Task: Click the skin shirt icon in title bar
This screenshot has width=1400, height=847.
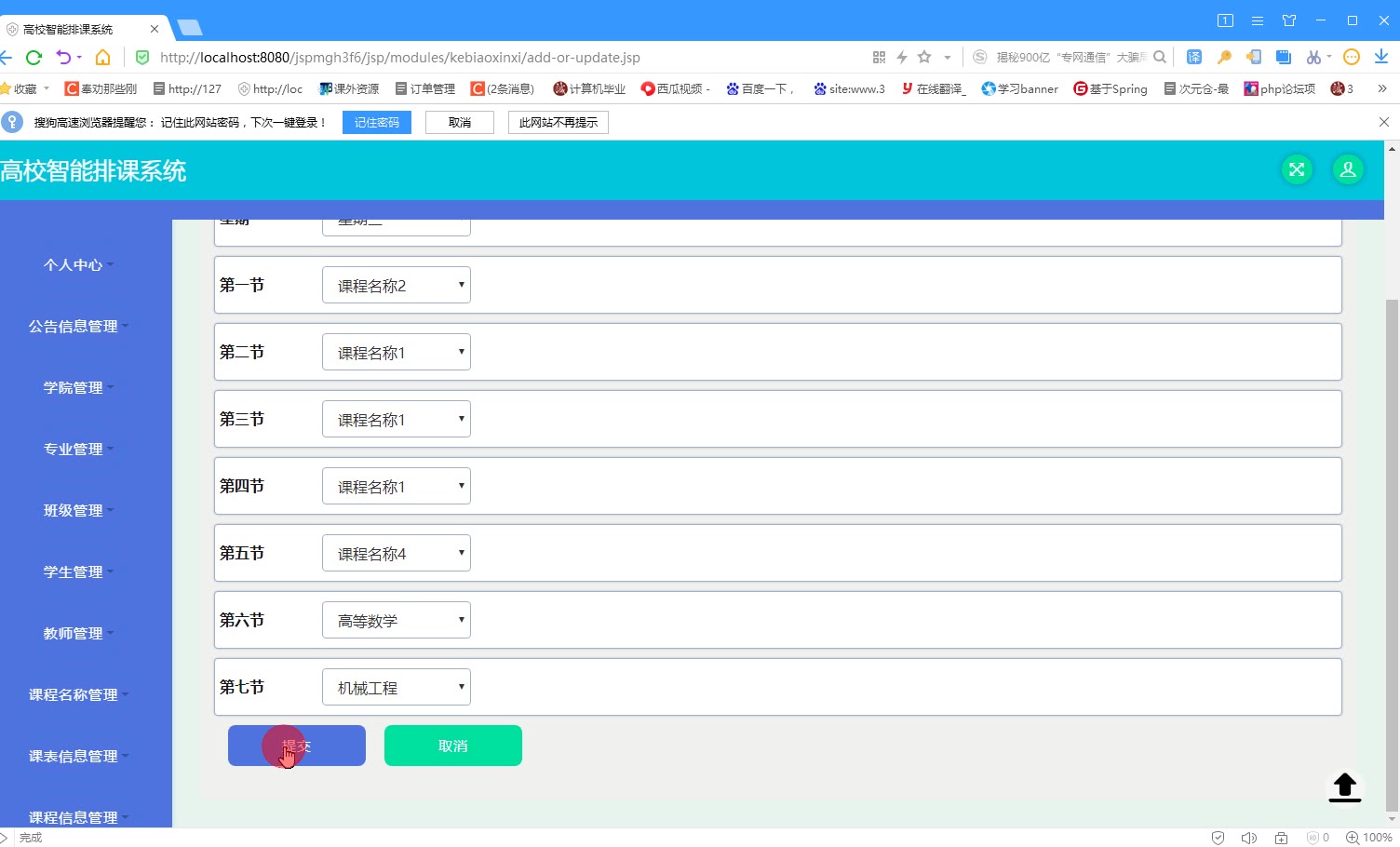Action: pyautogui.click(x=1289, y=20)
